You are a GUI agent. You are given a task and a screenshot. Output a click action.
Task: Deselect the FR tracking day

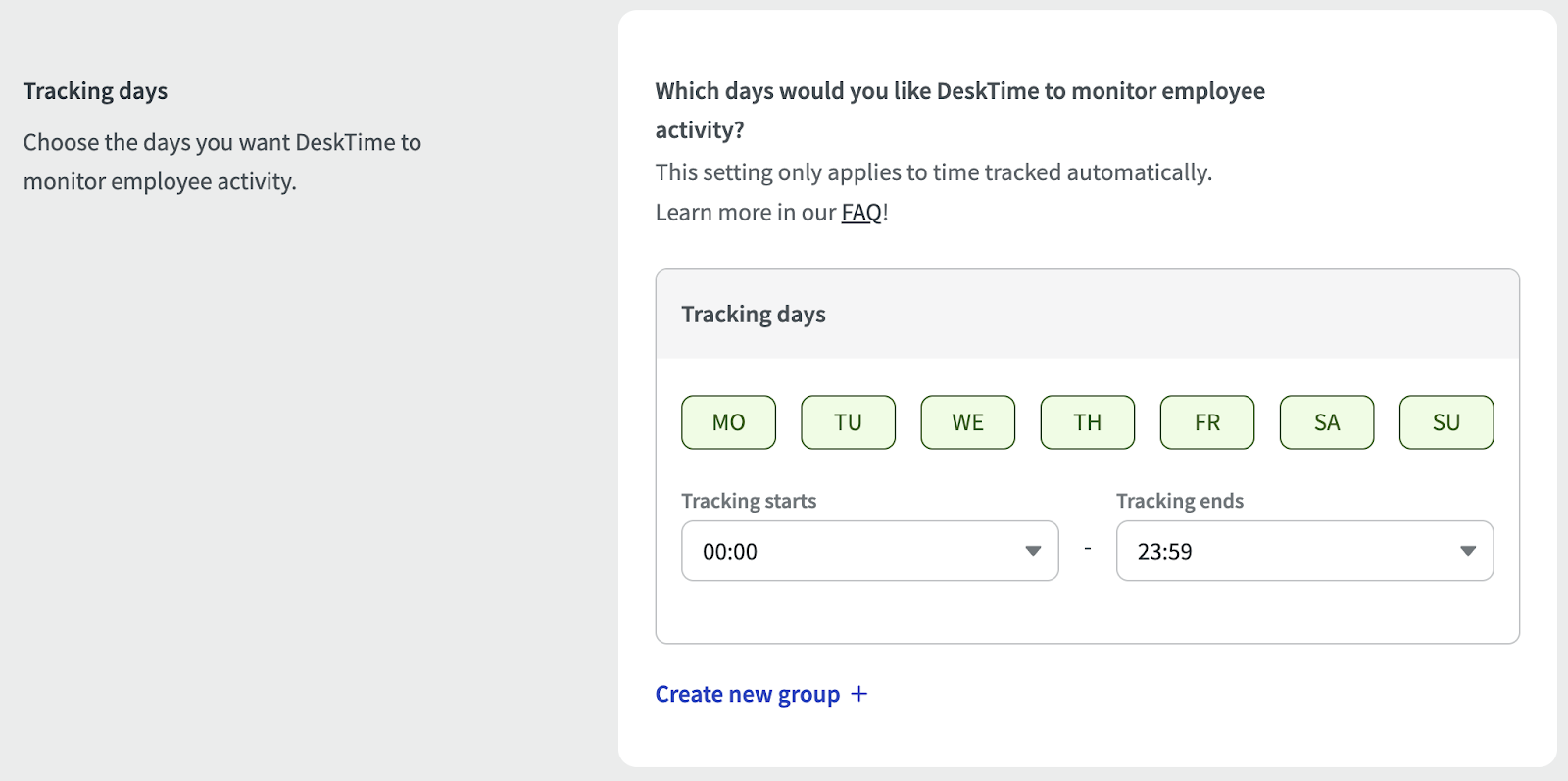1206,422
